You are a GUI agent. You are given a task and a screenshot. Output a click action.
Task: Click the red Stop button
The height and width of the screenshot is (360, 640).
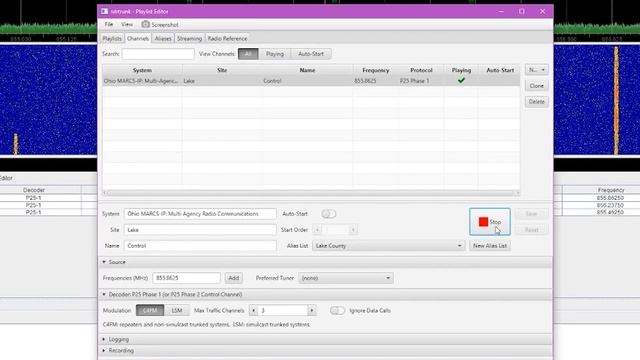(489, 222)
